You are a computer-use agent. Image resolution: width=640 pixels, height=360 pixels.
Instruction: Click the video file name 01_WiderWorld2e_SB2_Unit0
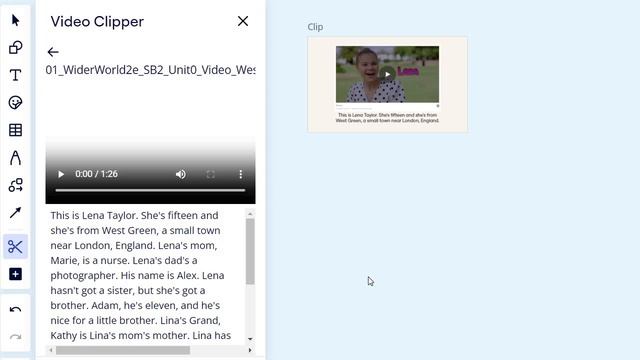point(151,70)
